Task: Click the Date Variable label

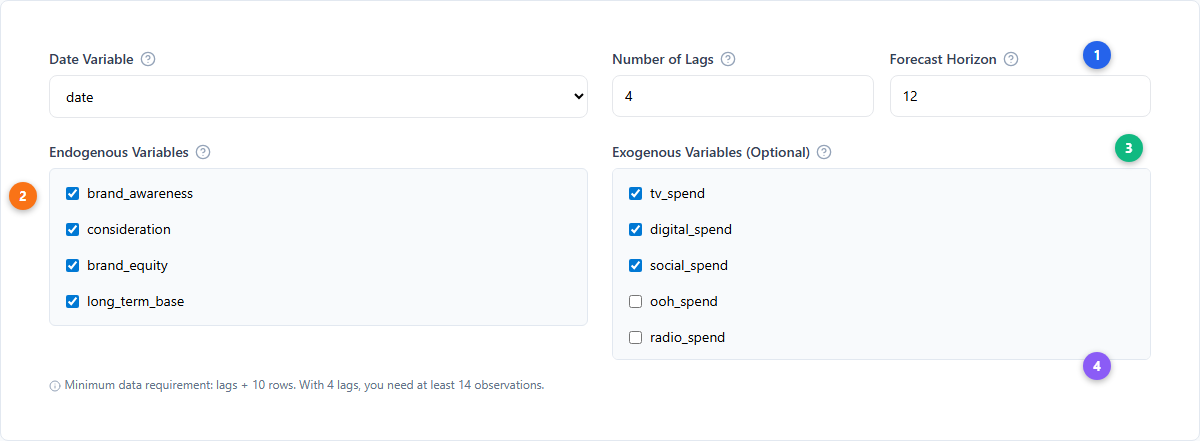Action: coord(91,59)
